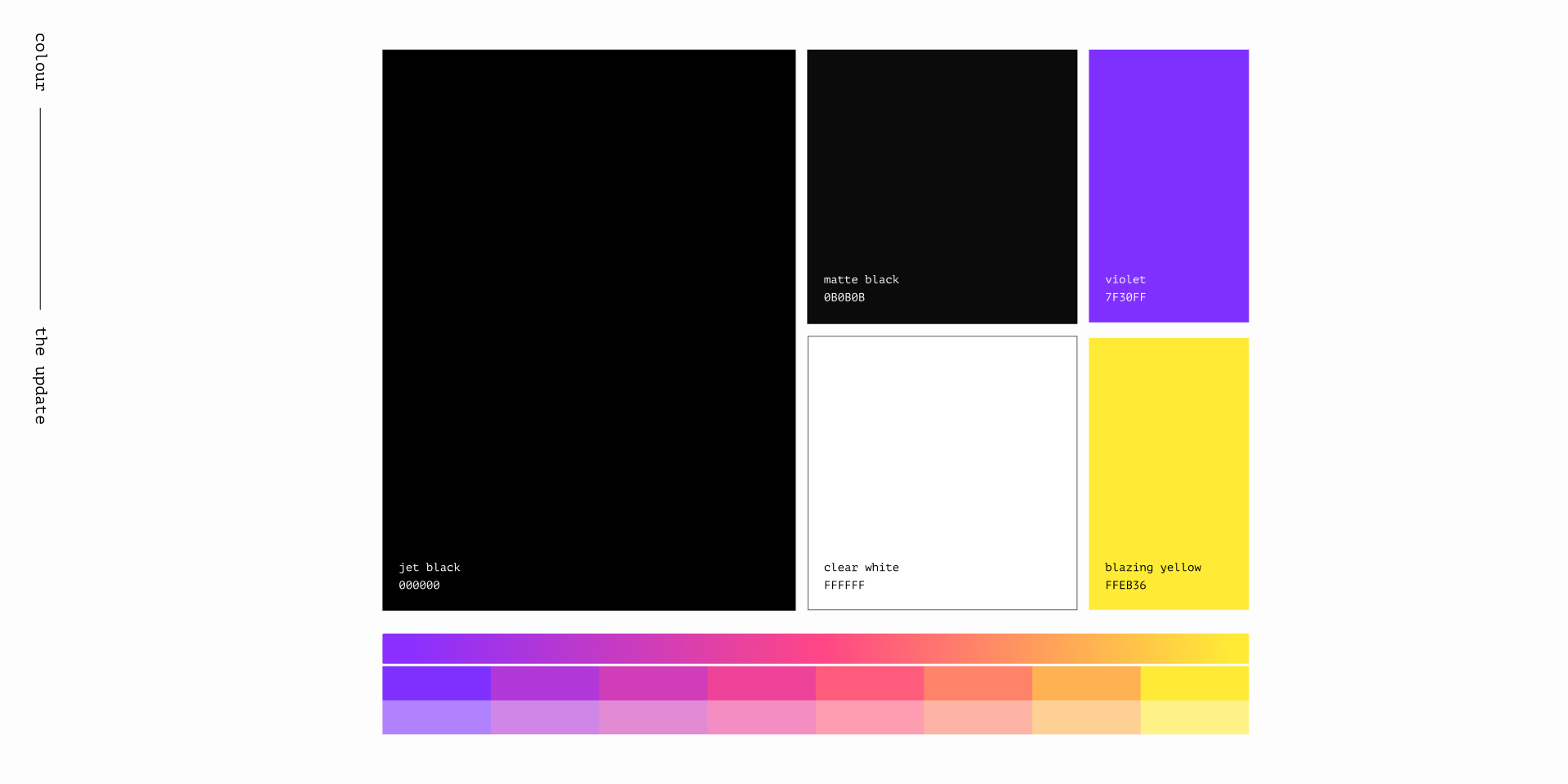Select the violet 7F30FF color panel
The image size is (1568, 784).
tap(1168, 163)
